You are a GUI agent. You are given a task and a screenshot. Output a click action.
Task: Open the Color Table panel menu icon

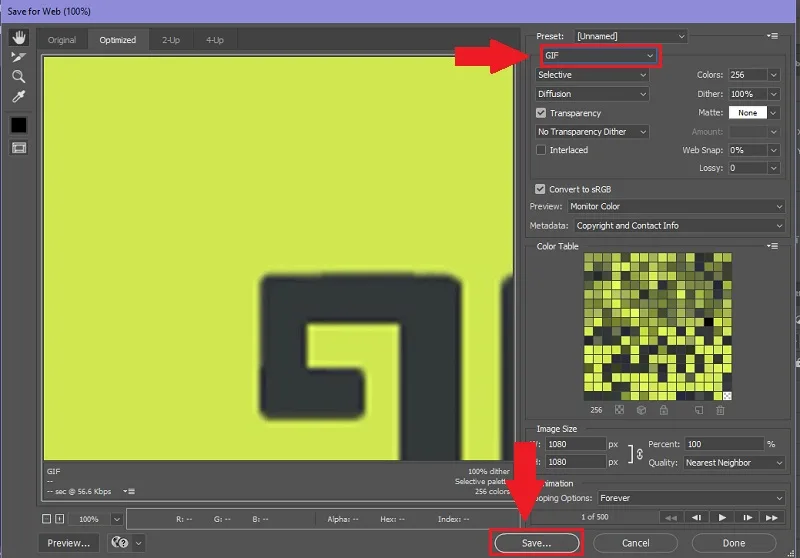coord(772,246)
